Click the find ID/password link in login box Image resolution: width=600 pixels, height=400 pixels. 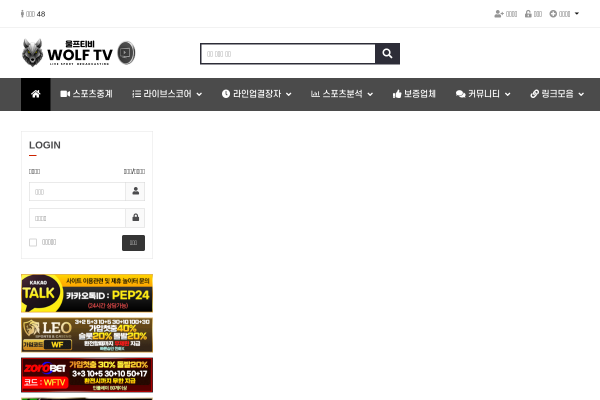point(134,171)
